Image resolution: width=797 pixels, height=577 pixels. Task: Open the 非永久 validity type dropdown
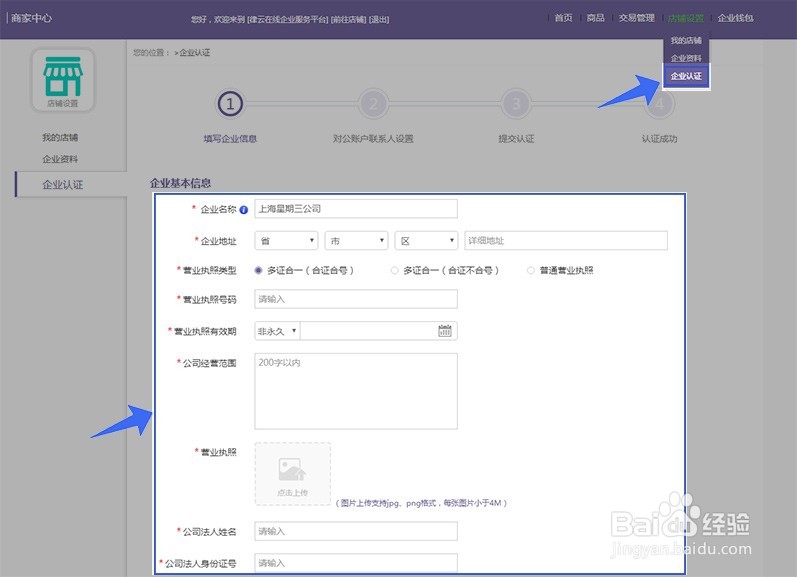click(277, 331)
